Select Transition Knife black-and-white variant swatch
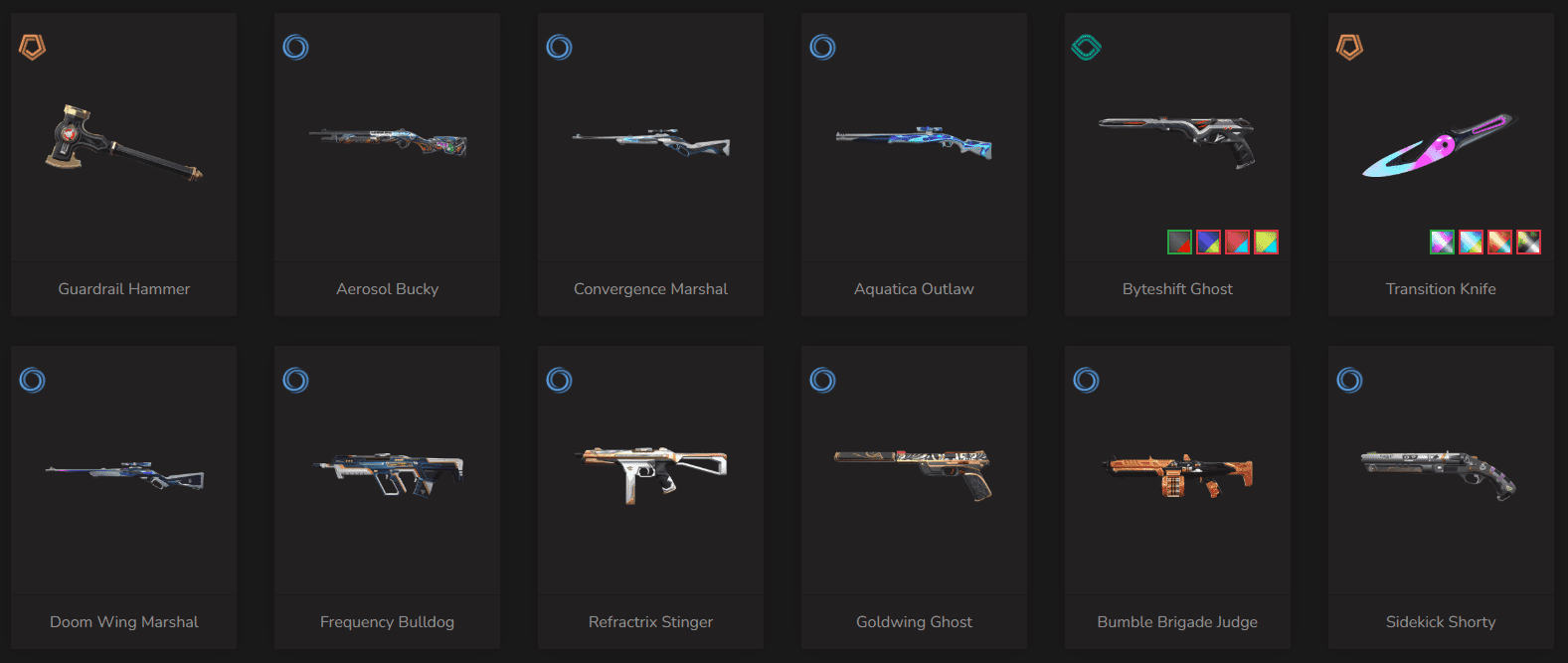The image size is (1568, 663). (1528, 242)
